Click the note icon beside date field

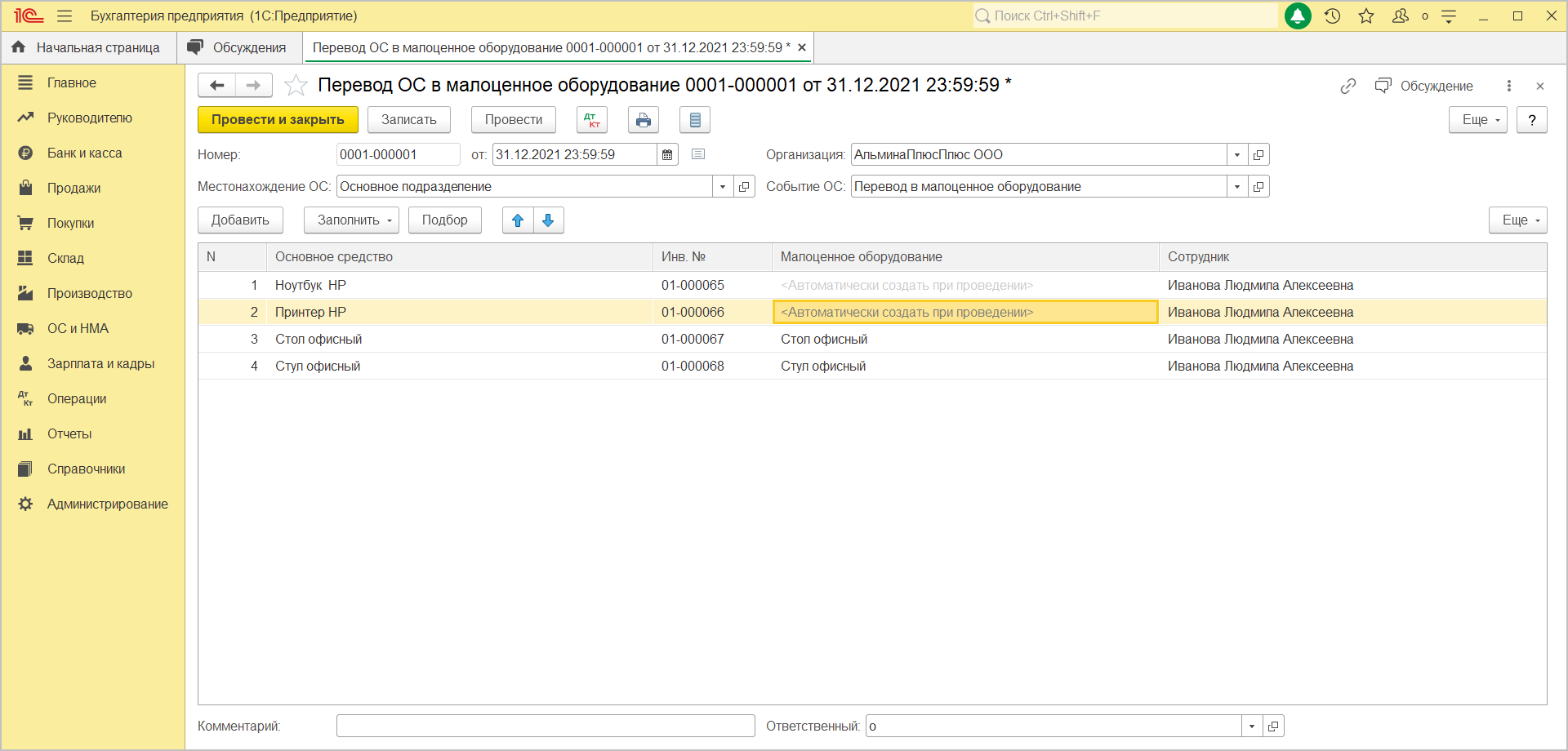point(698,153)
